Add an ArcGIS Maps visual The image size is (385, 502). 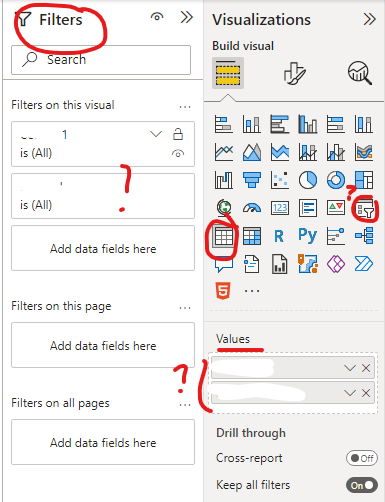pos(308,264)
